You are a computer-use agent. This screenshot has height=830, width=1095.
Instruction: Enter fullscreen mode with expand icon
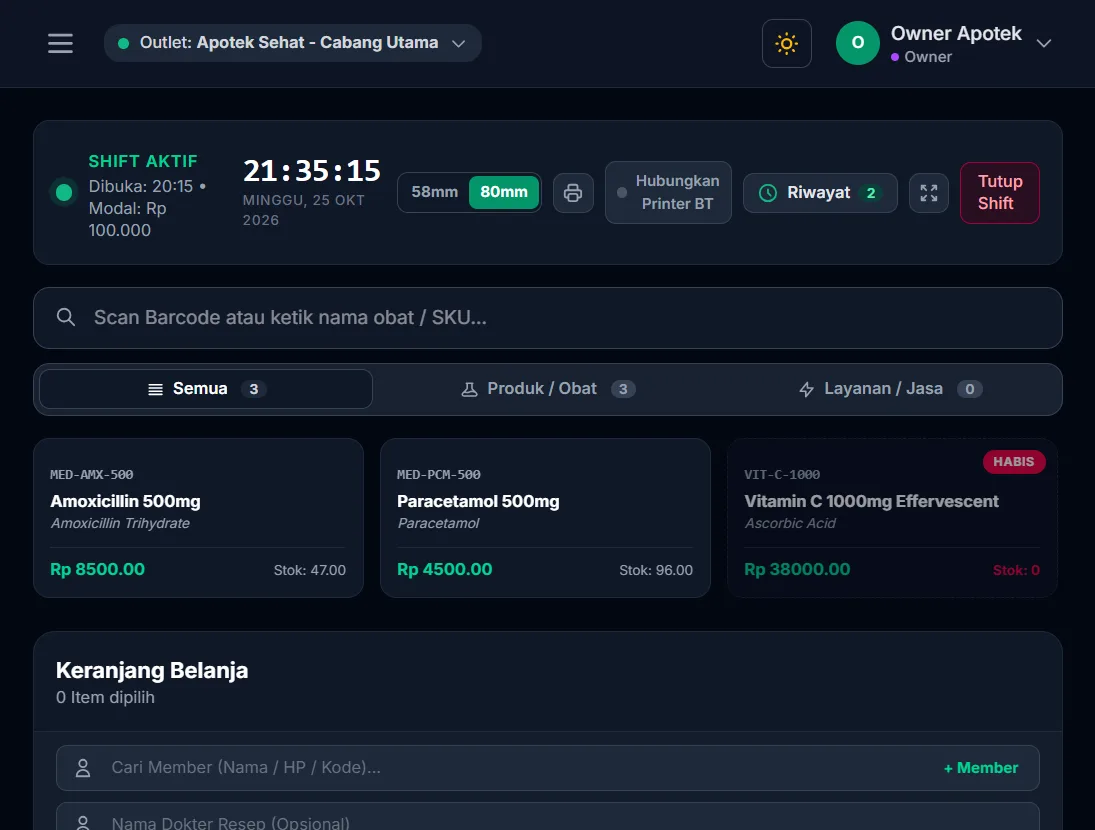coord(929,193)
